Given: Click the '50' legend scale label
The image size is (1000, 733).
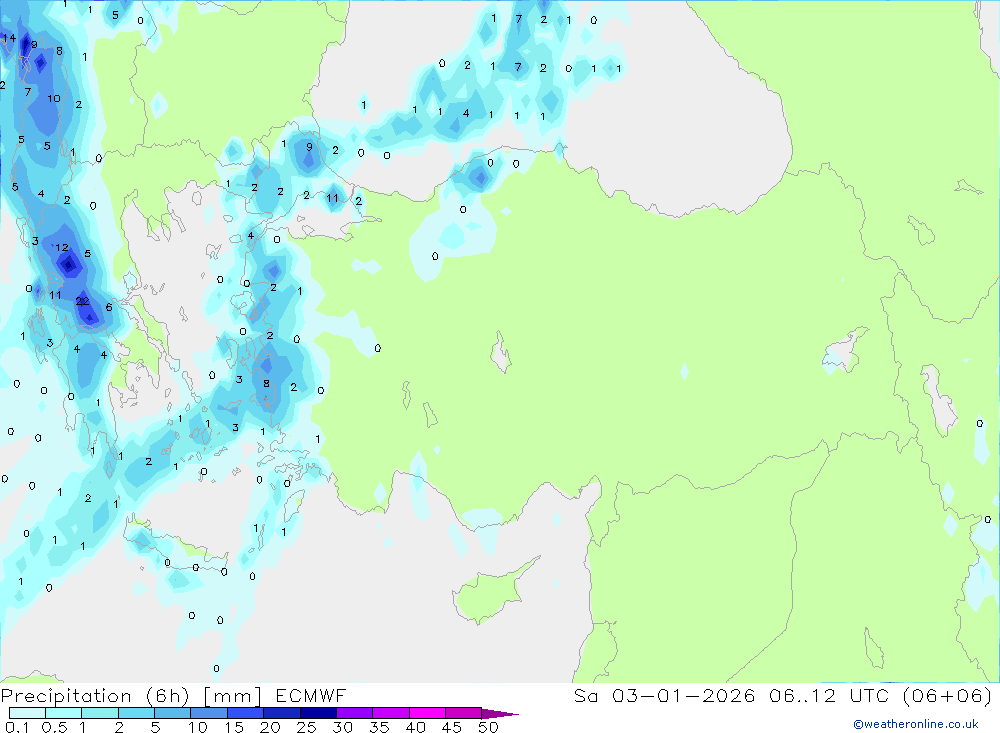Looking at the screenshot, I should (x=488, y=727).
